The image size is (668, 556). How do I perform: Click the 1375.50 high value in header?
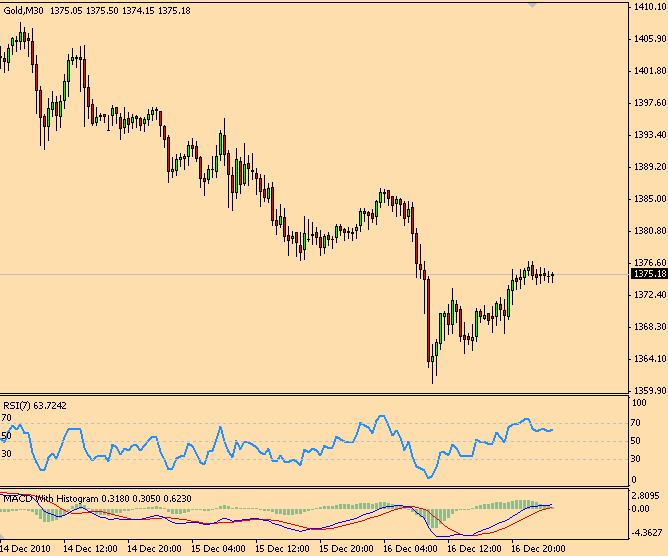click(x=102, y=11)
